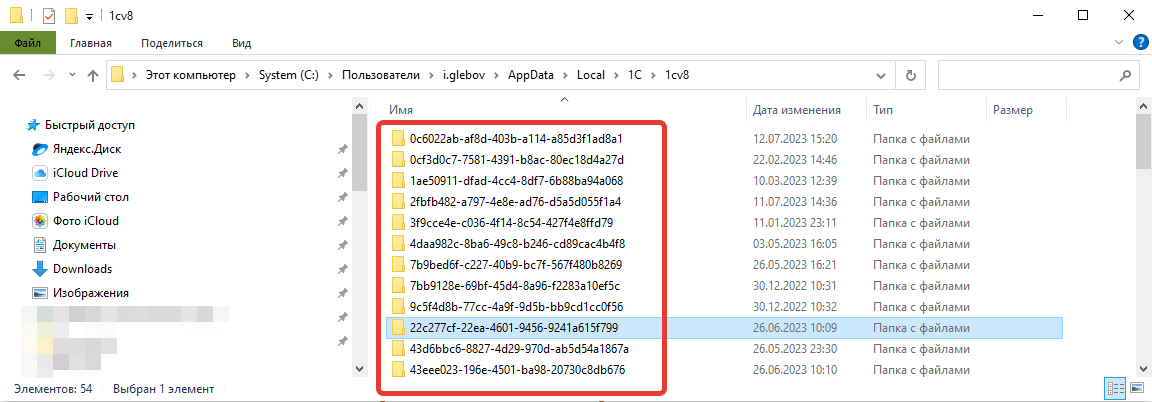Click the Back navigation arrow

[x=20, y=75]
